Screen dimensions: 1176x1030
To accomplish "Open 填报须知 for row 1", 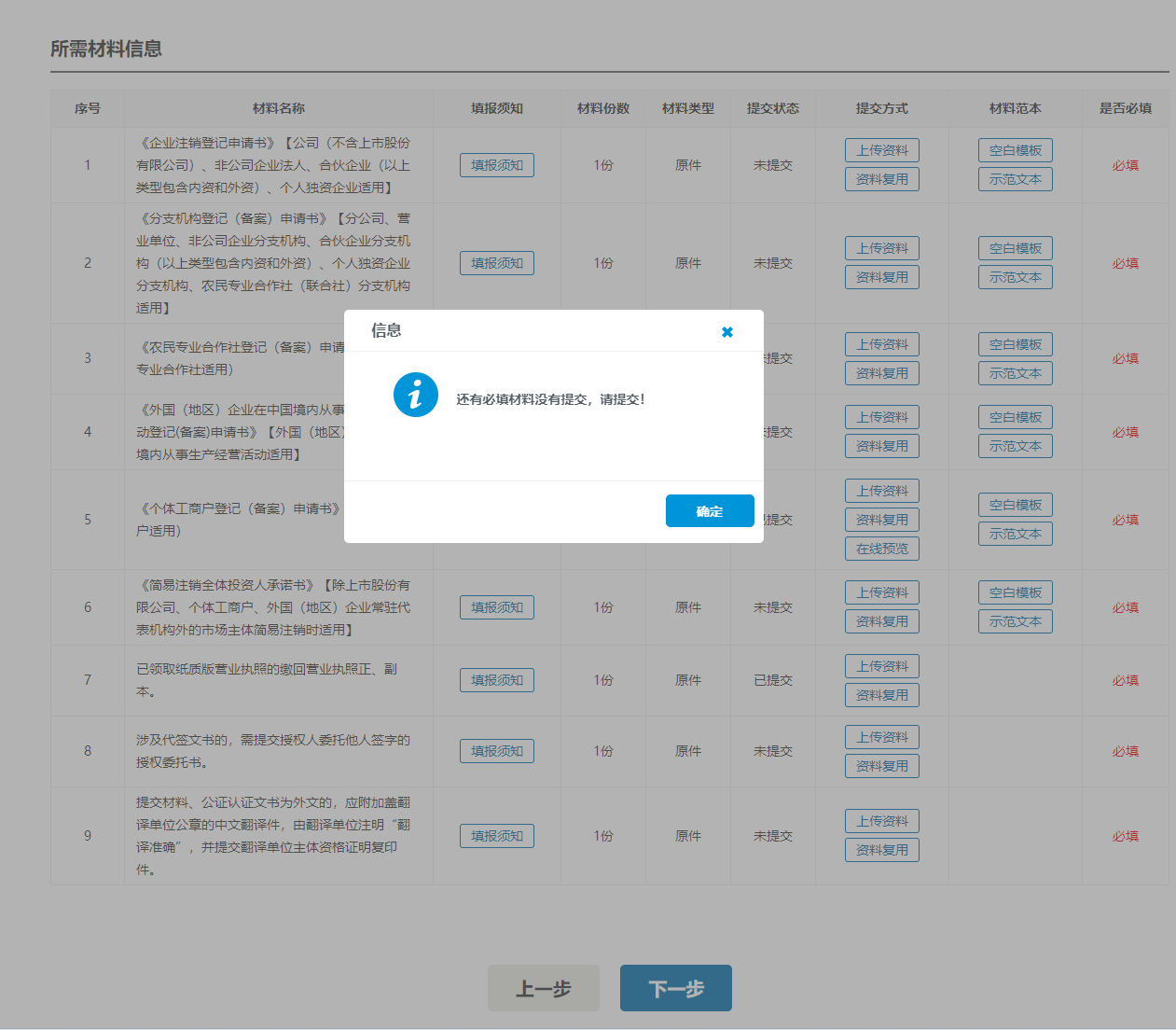I will (497, 165).
